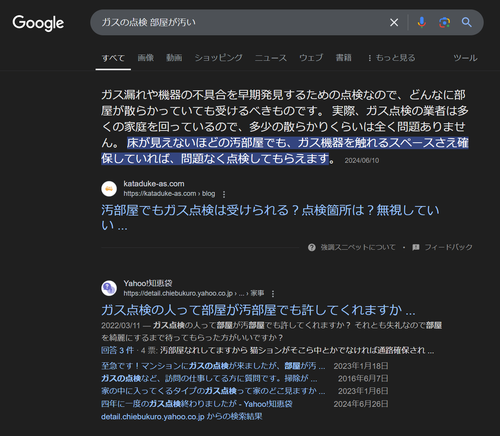500x436 pixels.
Task: Click the chiebukuro breadcrumb 家事 text
Action: (257, 293)
